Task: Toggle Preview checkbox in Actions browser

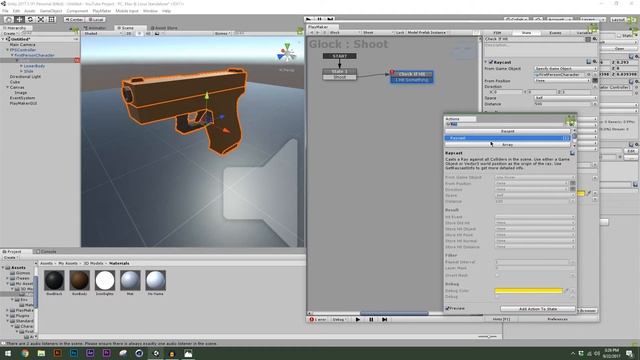Action: (x=447, y=309)
